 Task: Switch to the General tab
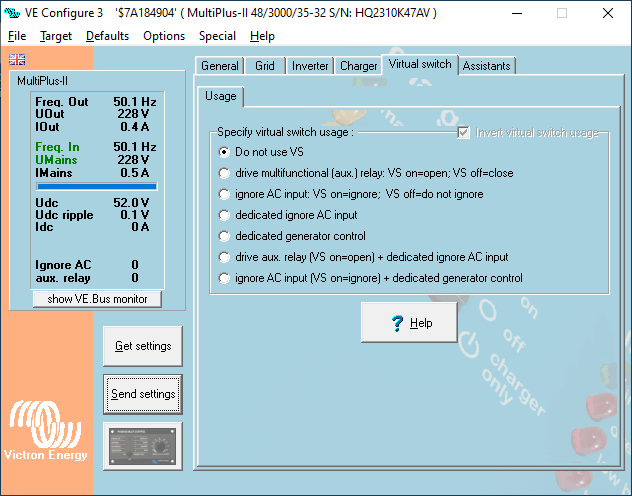220,66
